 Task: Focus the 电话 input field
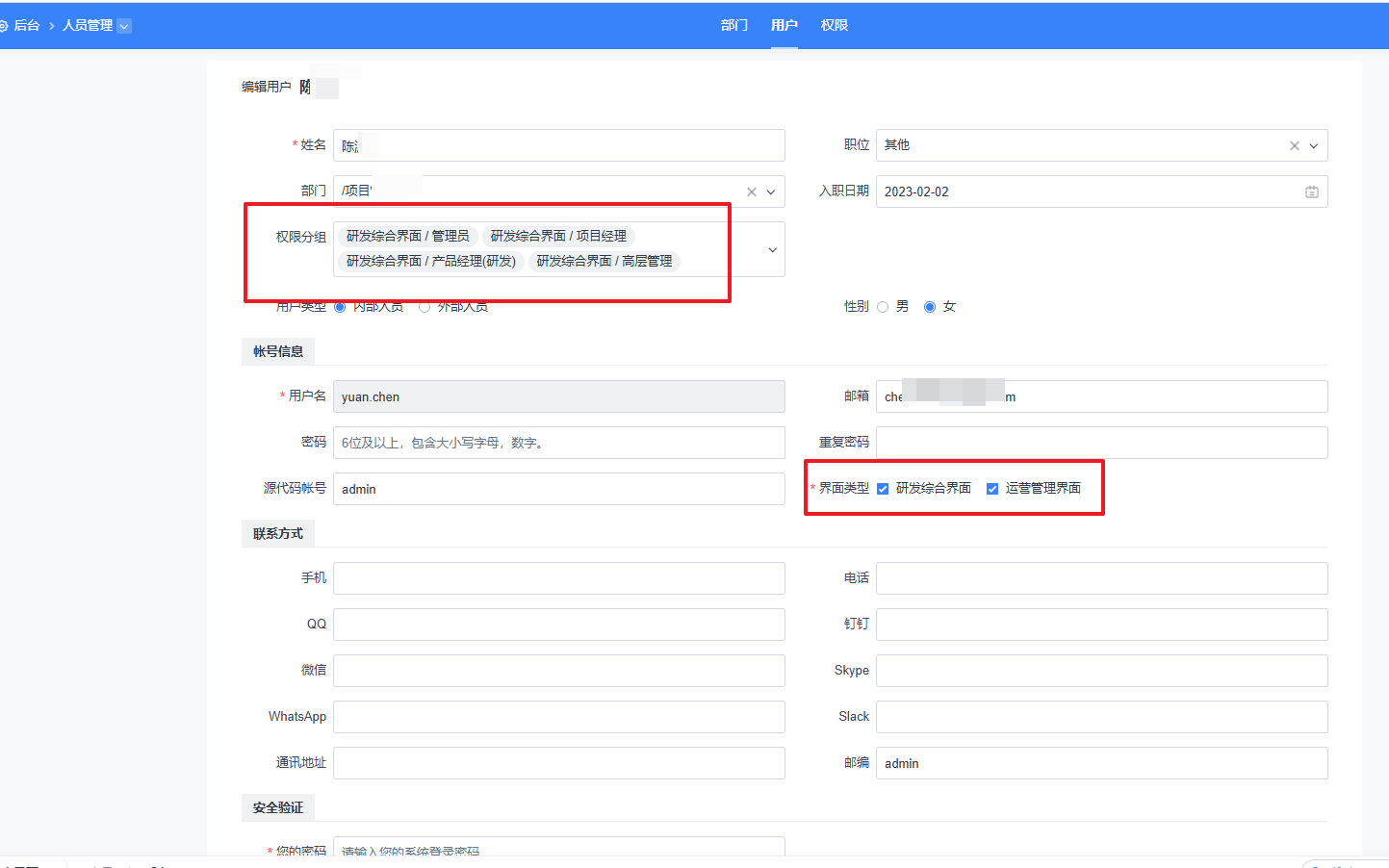click(x=1101, y=578)
